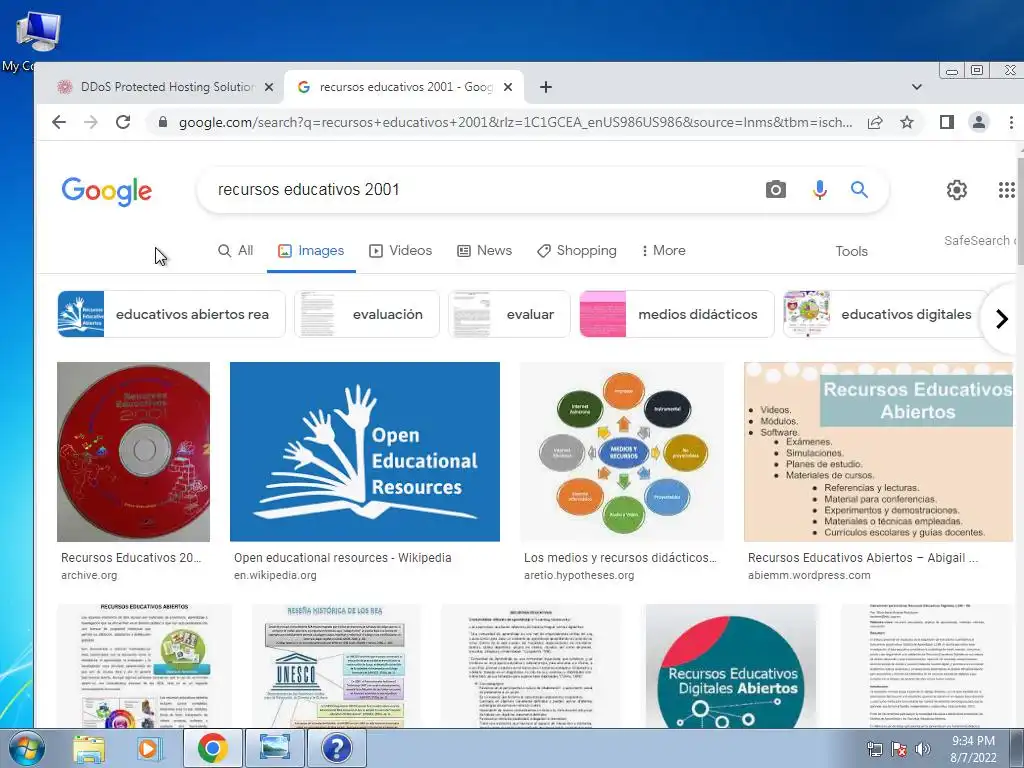Bookmark this page with the star icon

click(x=906, y=122)
